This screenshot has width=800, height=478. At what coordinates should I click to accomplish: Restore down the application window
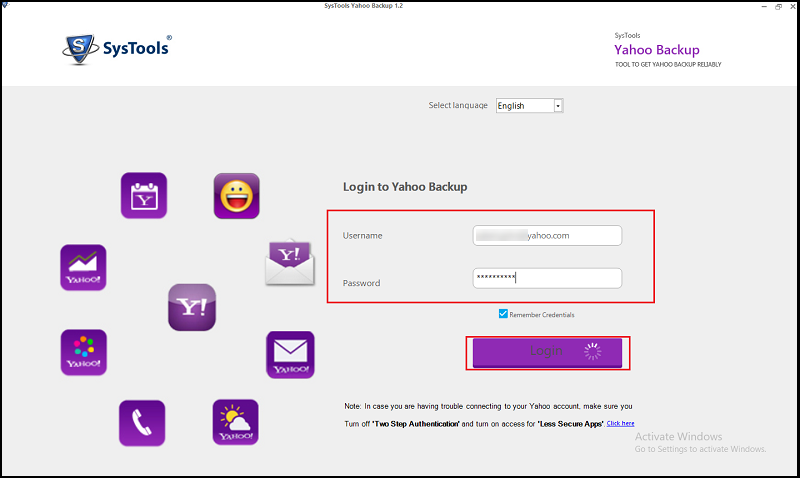coord(779,7)
